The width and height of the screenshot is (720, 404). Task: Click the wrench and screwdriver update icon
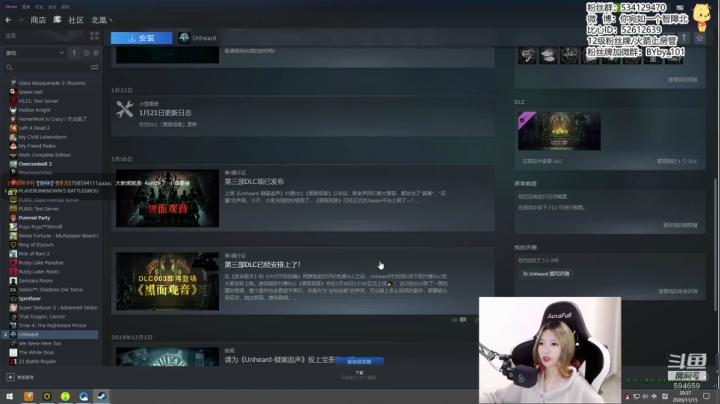coord(124,109)
